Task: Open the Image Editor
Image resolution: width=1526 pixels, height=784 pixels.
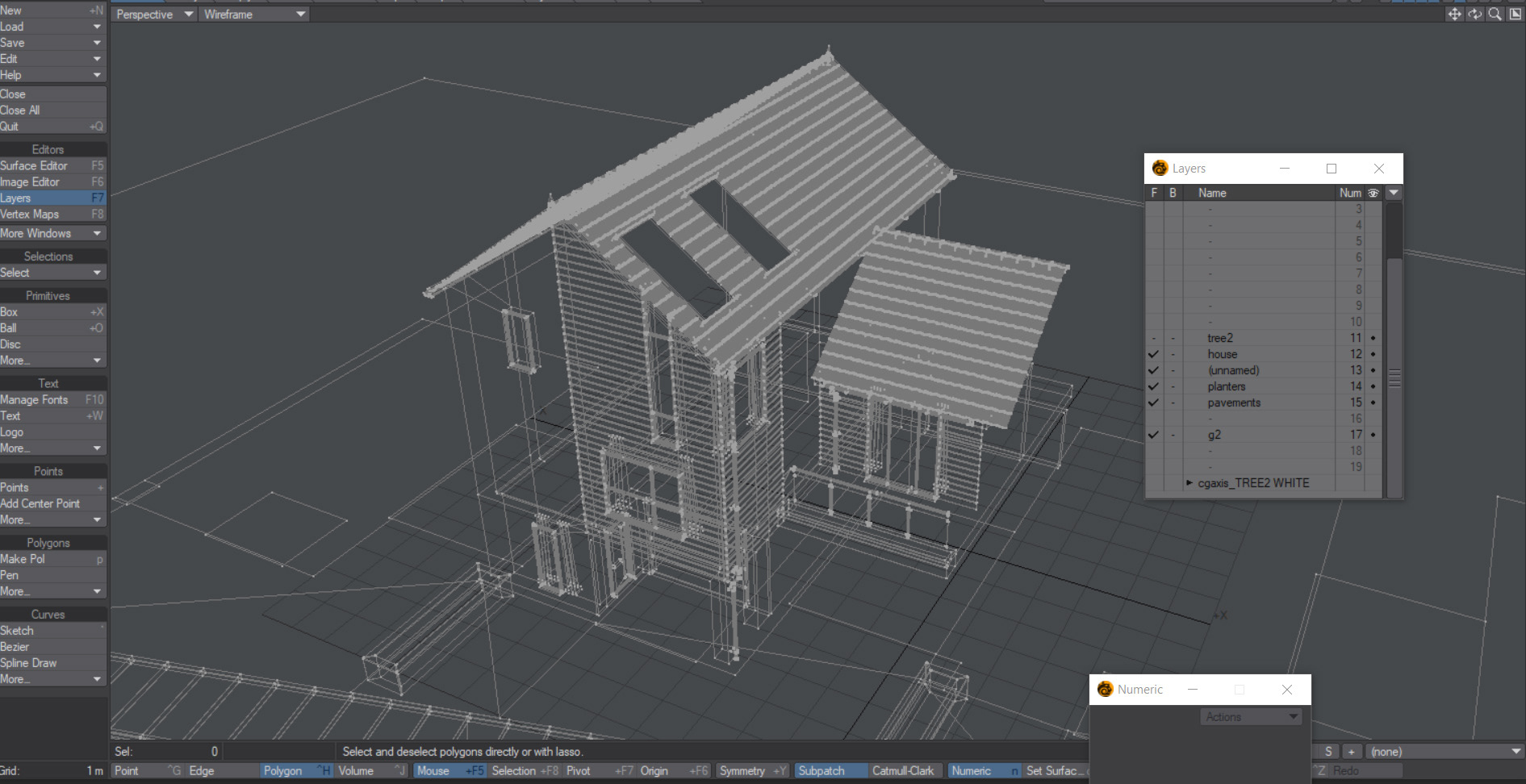Action: click(x=53, y=181)
